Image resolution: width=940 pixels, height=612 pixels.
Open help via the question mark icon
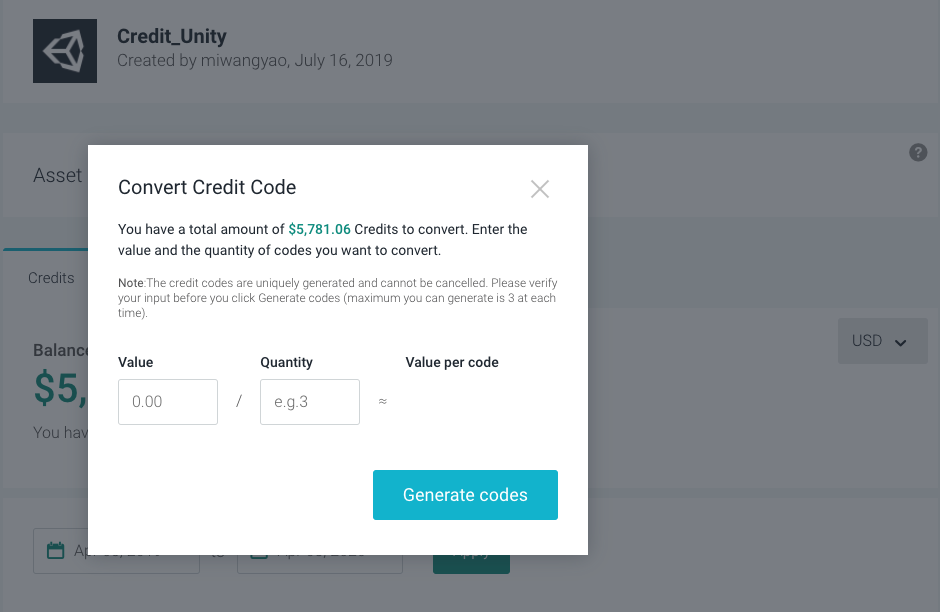point(918,152)
